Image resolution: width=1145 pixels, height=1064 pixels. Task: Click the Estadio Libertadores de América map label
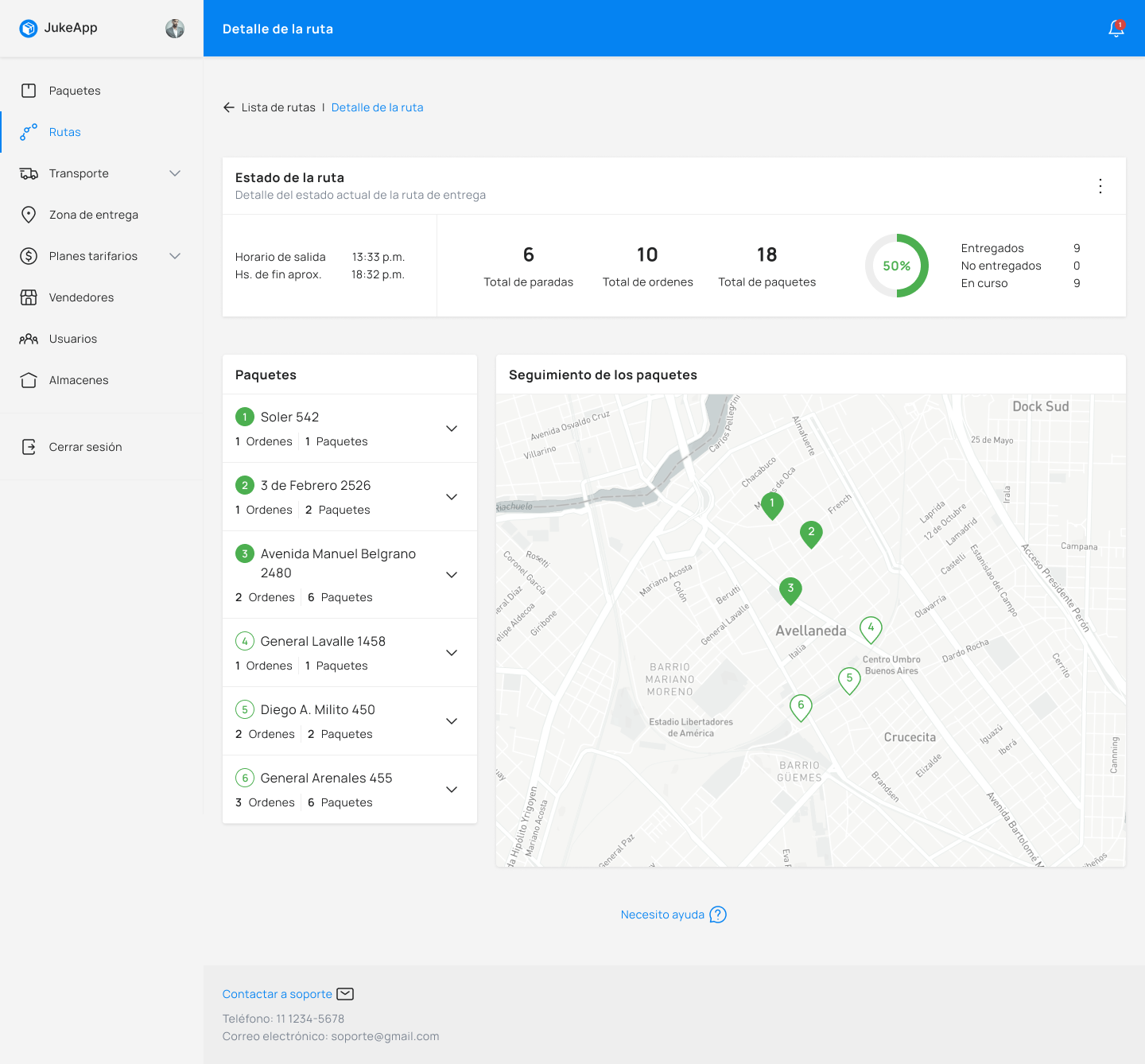pyautogui.click(x=691, y=728)
